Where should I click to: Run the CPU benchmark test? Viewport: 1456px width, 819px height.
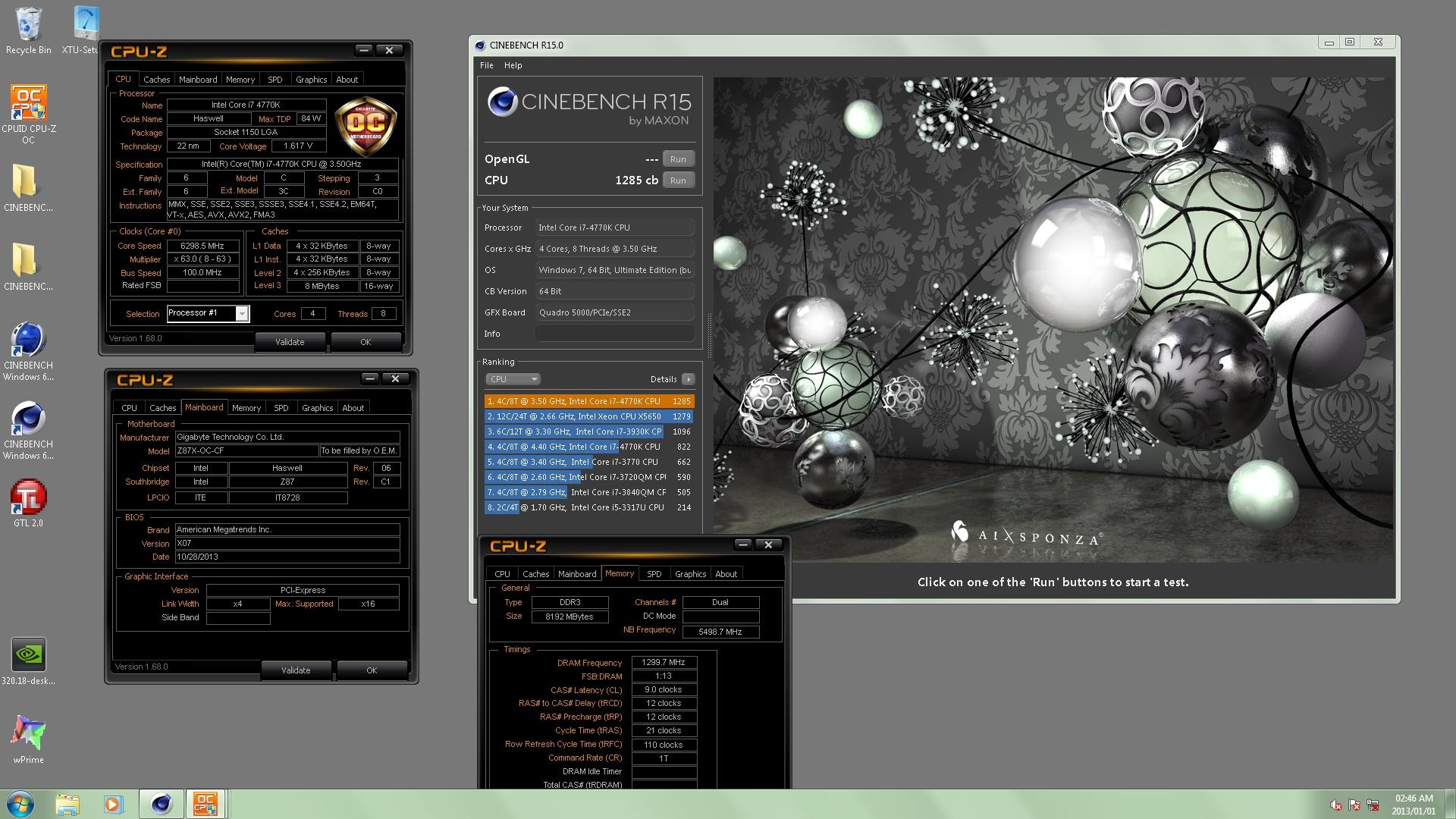point(678,180)
